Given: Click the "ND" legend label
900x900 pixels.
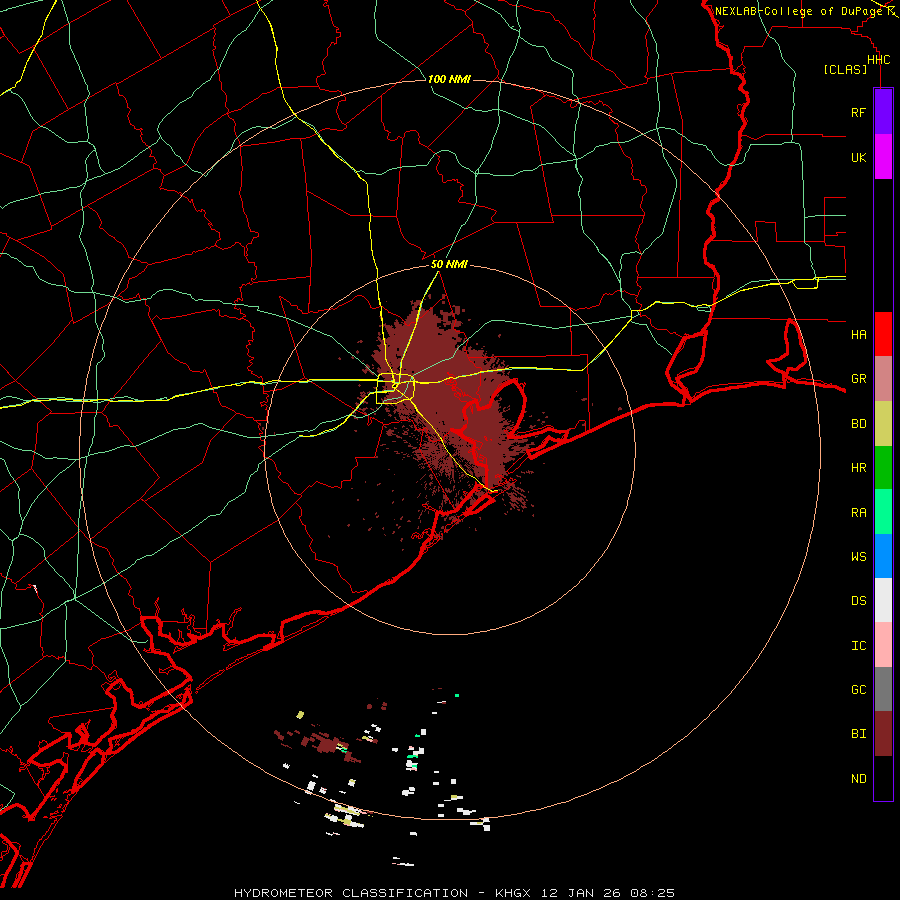Looking at the screenshot, I should (x=858, y=779).
